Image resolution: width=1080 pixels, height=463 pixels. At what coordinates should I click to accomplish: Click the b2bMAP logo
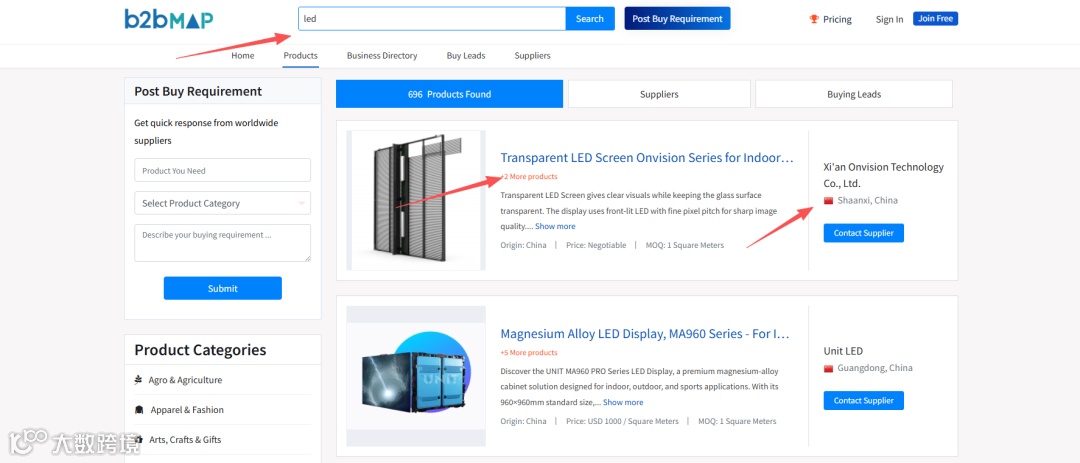(169, 19)
